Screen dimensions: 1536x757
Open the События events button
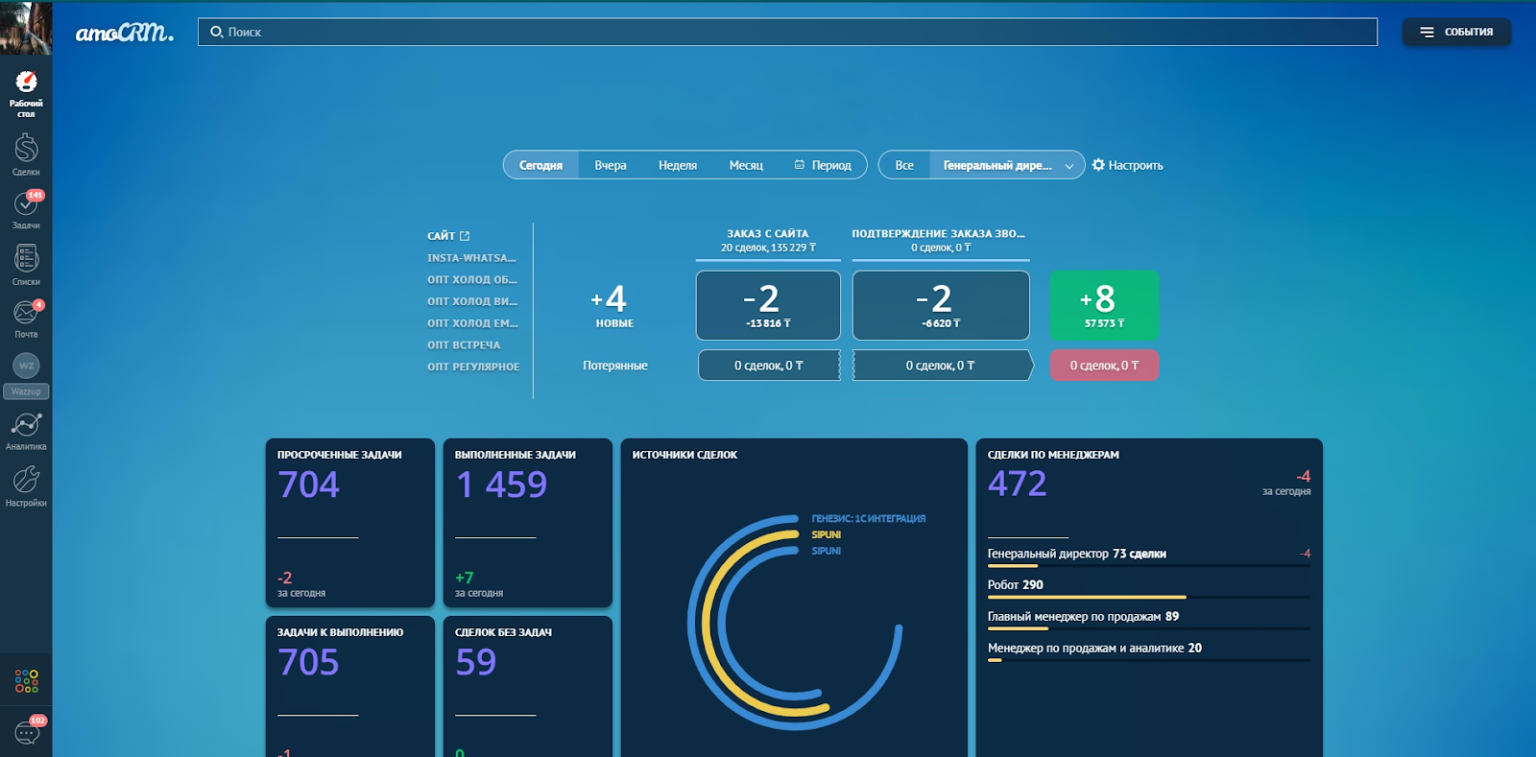[1456, 32]
